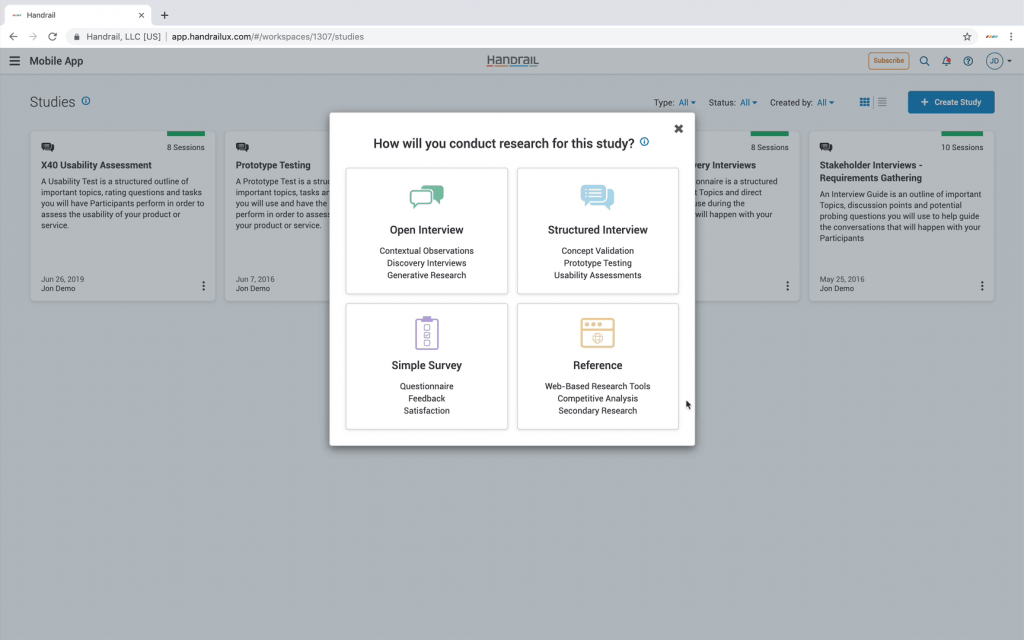The width and height of the screenshot is (1024, 640).
Task: Click the 'Jun 26, 2019' date text
Action: pyautogui.click(x=63, y=279)
